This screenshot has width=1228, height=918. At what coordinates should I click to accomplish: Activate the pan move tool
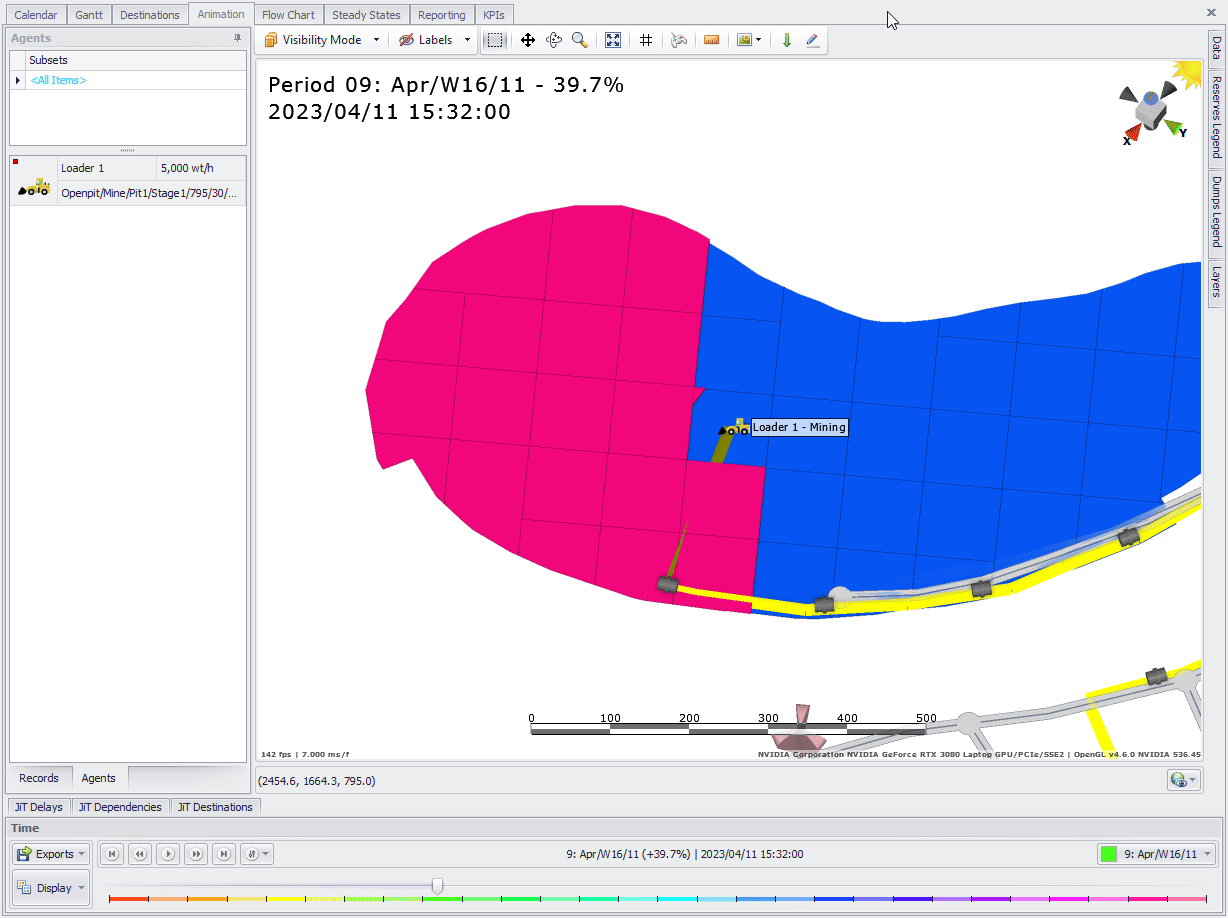528,40
